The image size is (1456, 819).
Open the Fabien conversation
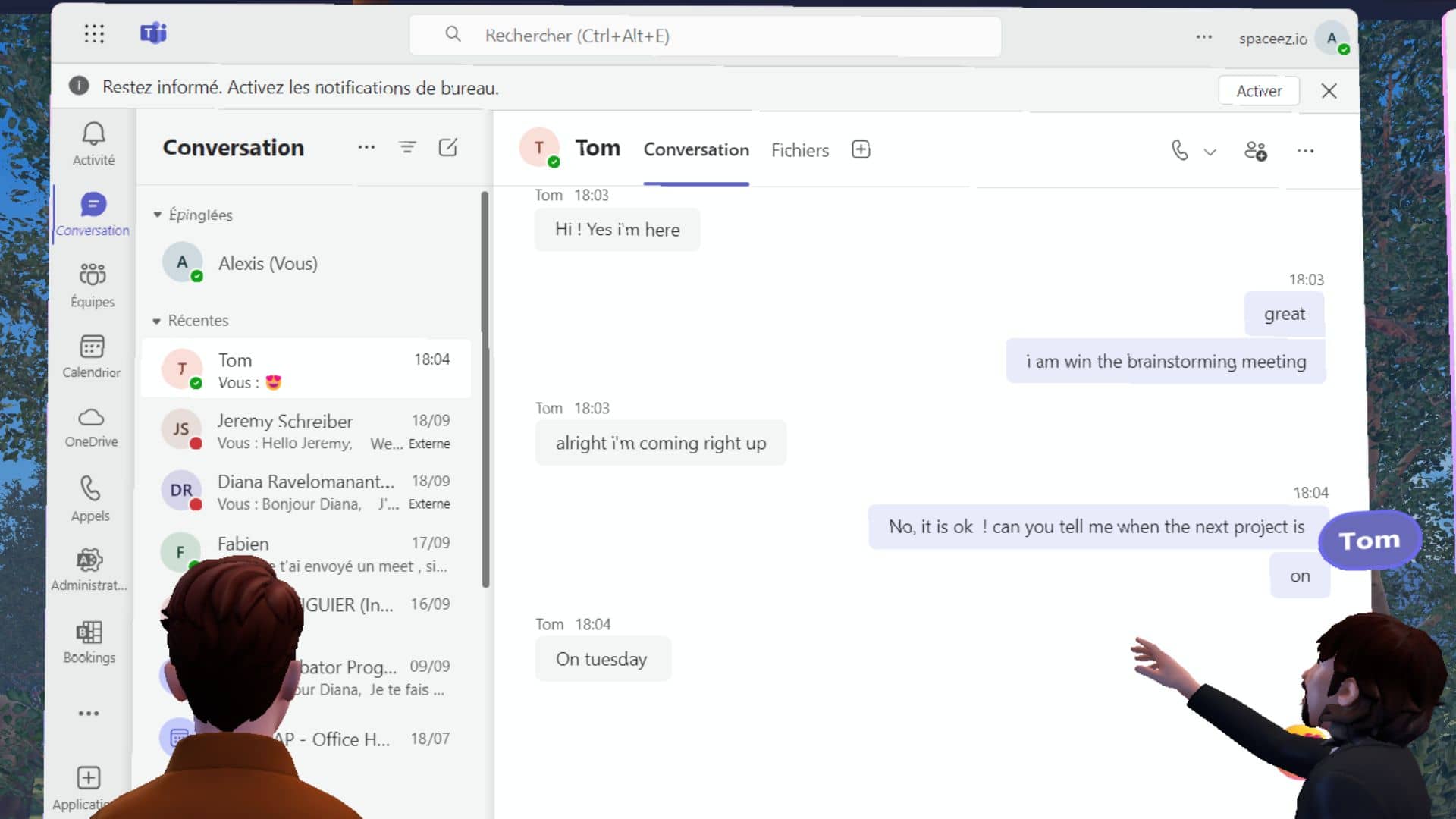pyautogui.click(x=306, y=554)
